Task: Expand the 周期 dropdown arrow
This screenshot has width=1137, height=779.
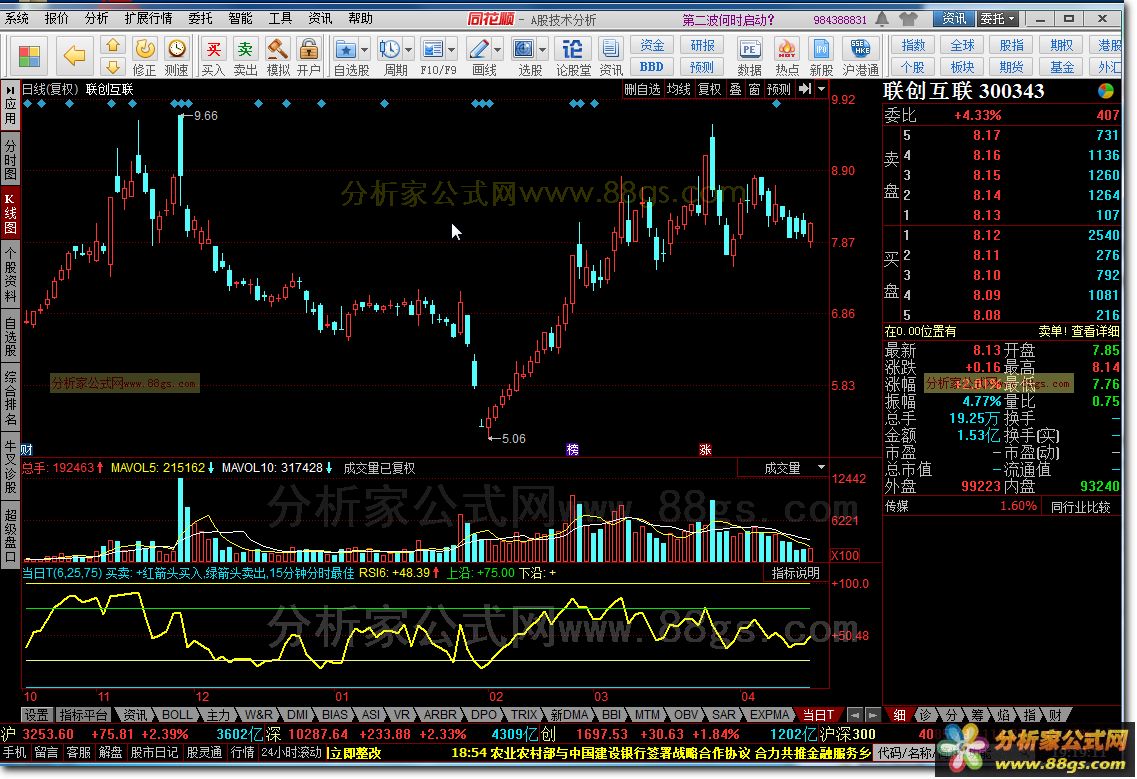Action: [x=408, y=50]
